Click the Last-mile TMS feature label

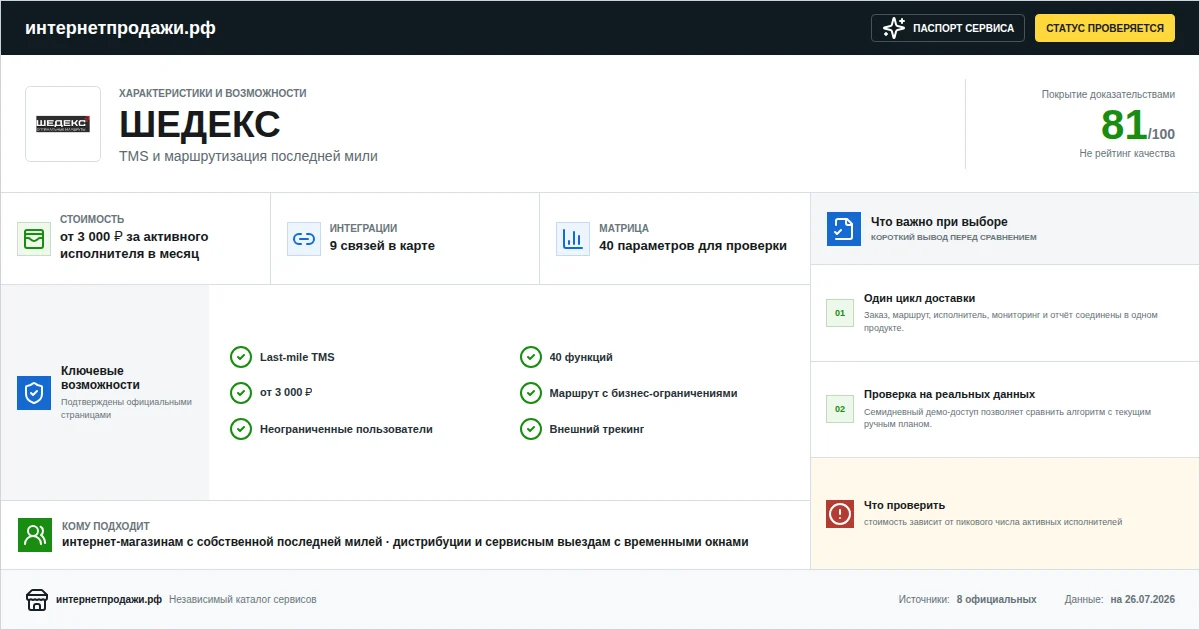click(x=297, y=357)
